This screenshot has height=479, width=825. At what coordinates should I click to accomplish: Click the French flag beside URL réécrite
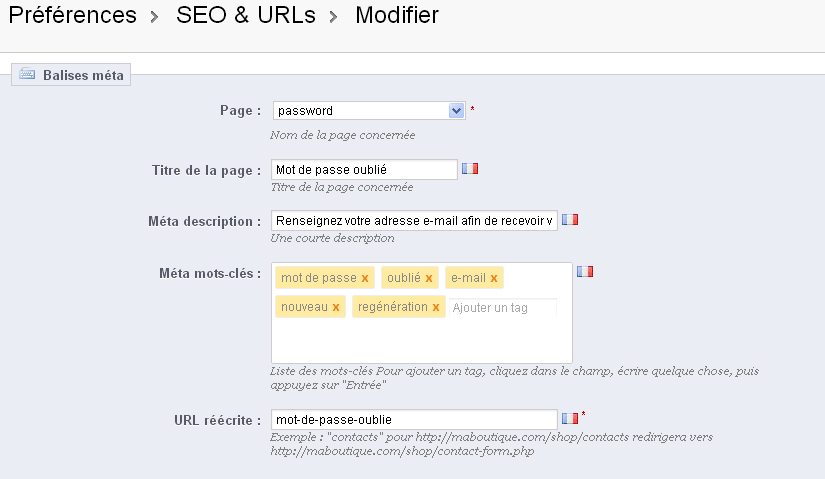coord(570,418)
